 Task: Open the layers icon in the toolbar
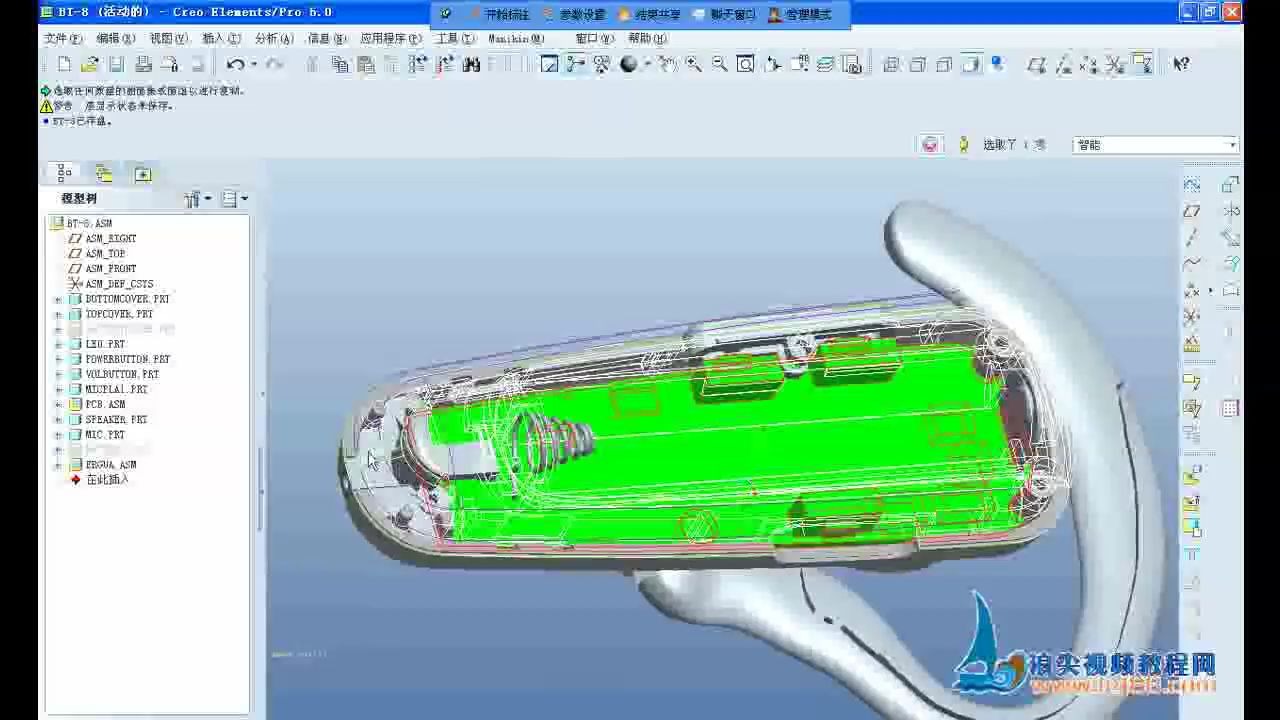[x=825, y=64]
